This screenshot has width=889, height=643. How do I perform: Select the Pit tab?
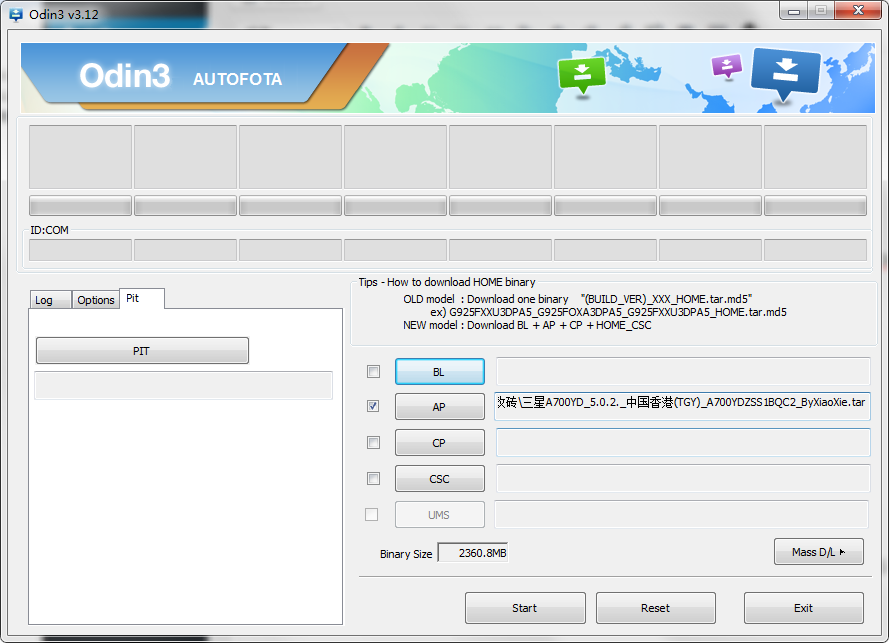tap(142, 298)
